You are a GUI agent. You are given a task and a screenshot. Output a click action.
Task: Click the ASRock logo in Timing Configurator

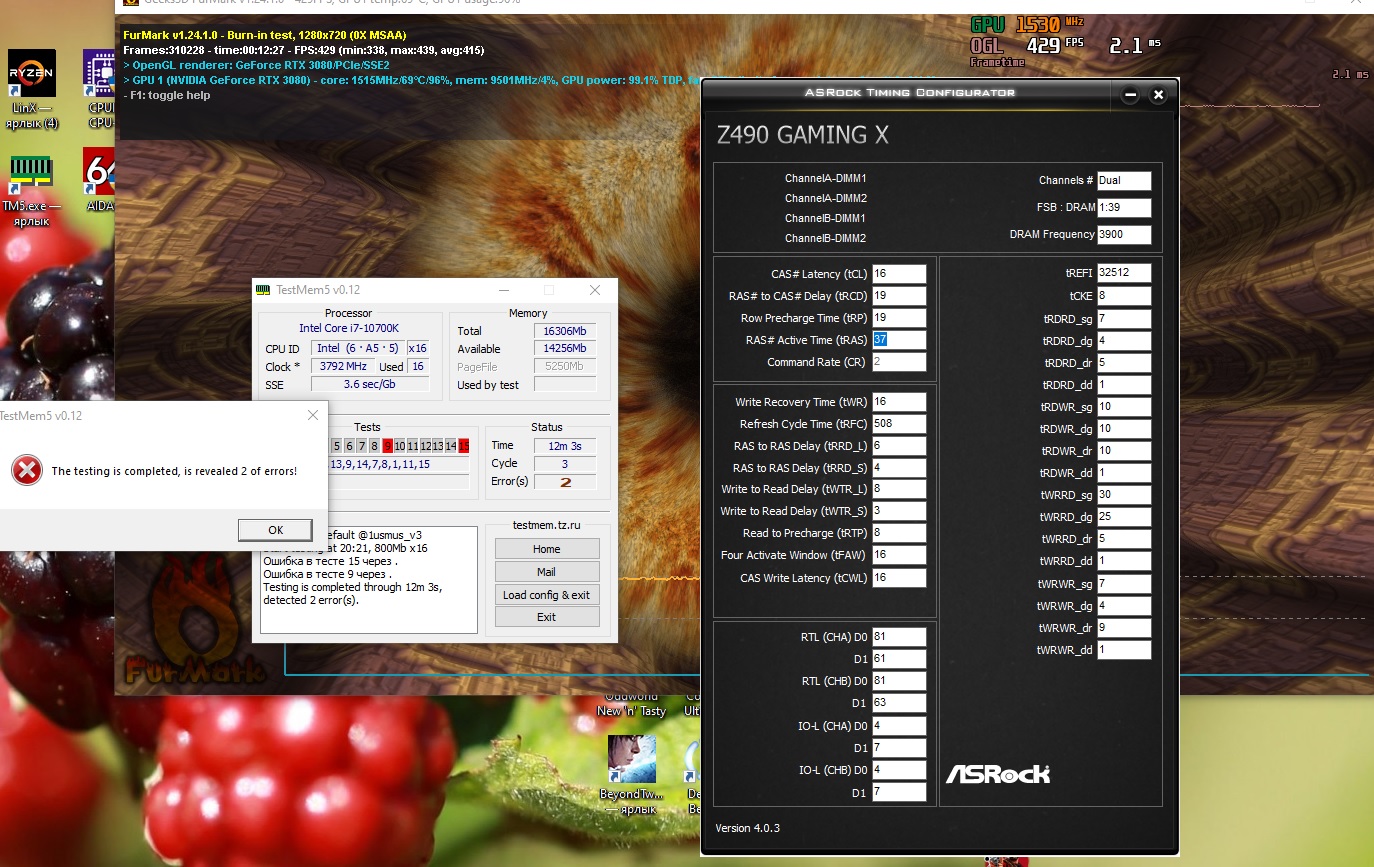(998, 774)
